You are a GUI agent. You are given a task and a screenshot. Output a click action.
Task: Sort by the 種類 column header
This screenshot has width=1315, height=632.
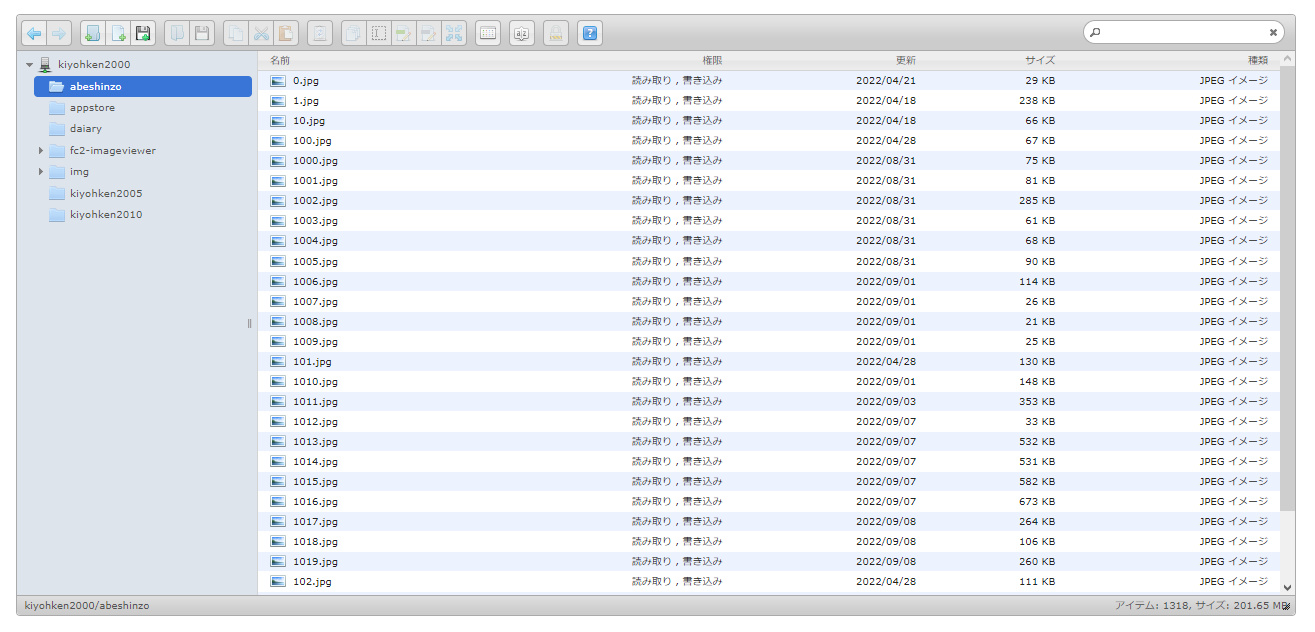[x=1258, y=61]
